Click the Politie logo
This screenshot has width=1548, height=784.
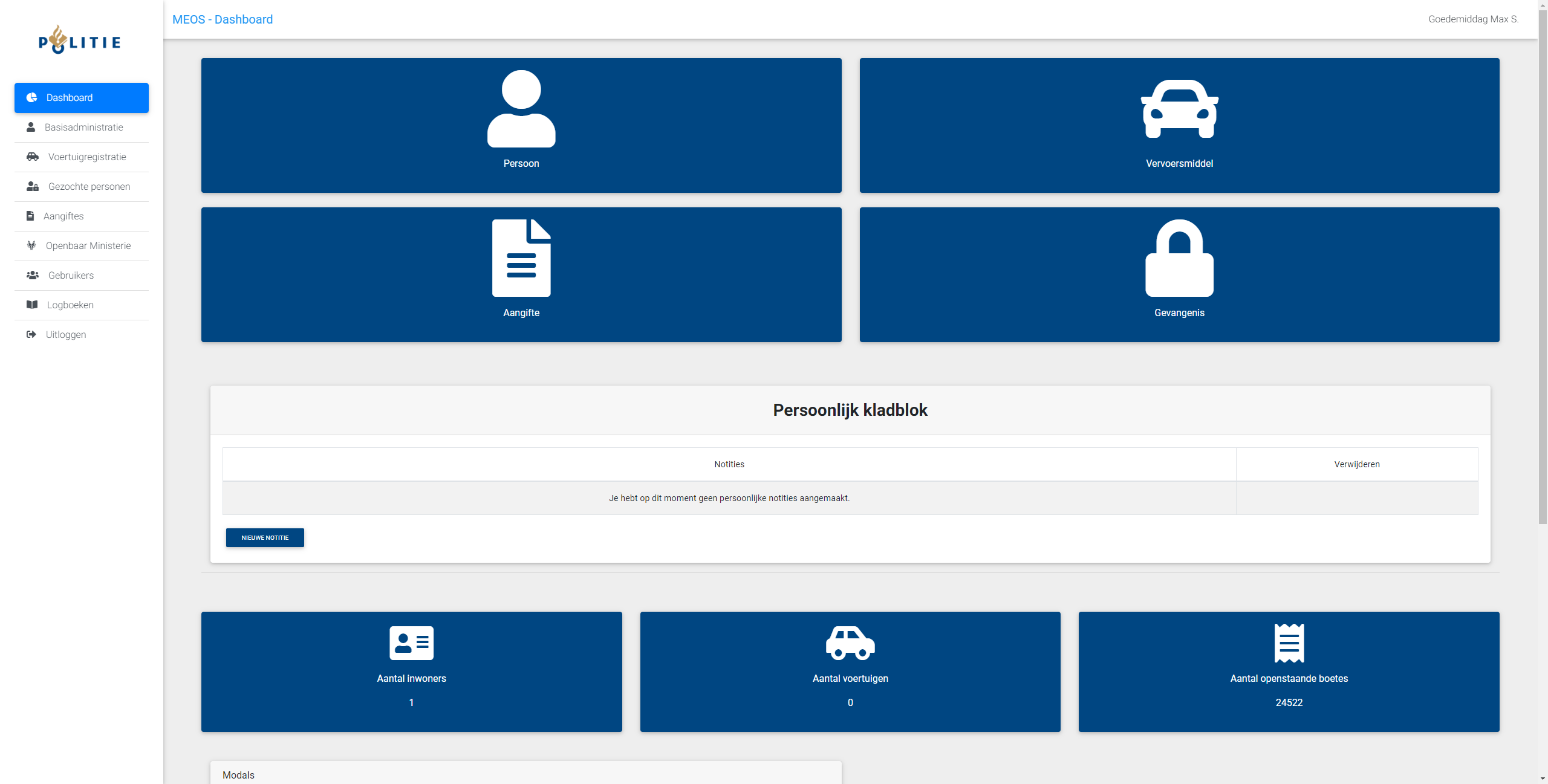tap(80, 40)
